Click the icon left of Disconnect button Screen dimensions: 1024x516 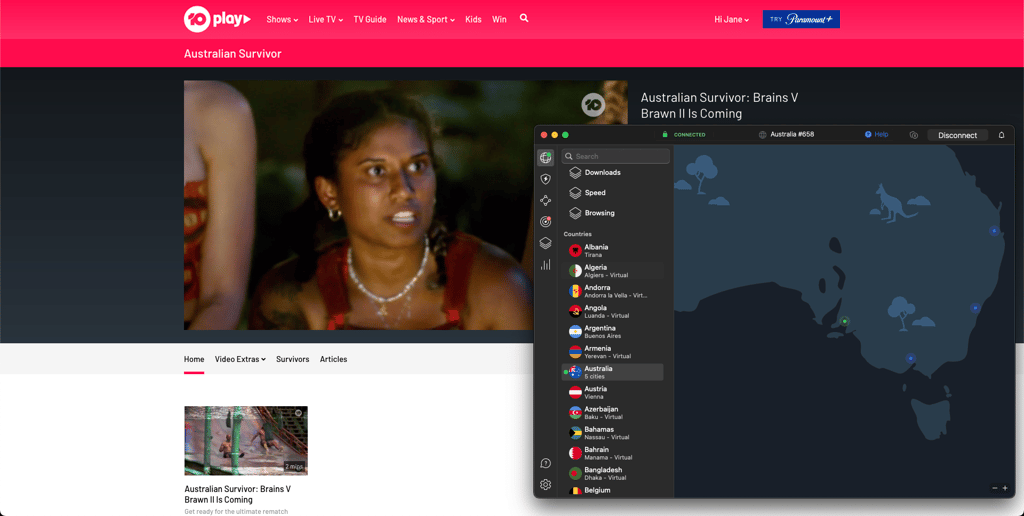(x=914, y=135)
